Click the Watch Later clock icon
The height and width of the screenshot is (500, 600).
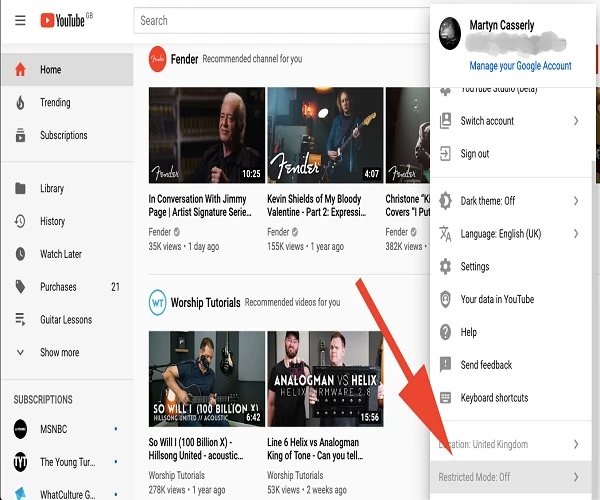click(20, 254)
